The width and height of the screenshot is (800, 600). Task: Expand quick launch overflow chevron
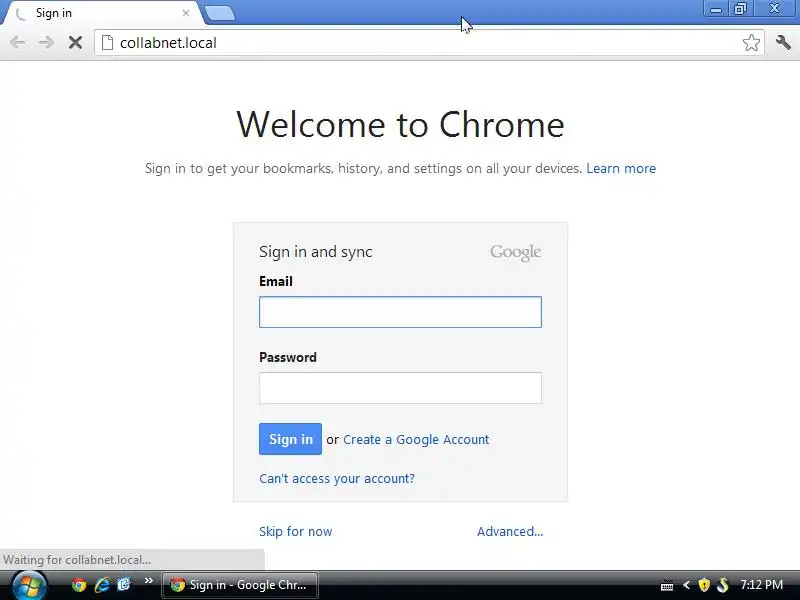148,581
